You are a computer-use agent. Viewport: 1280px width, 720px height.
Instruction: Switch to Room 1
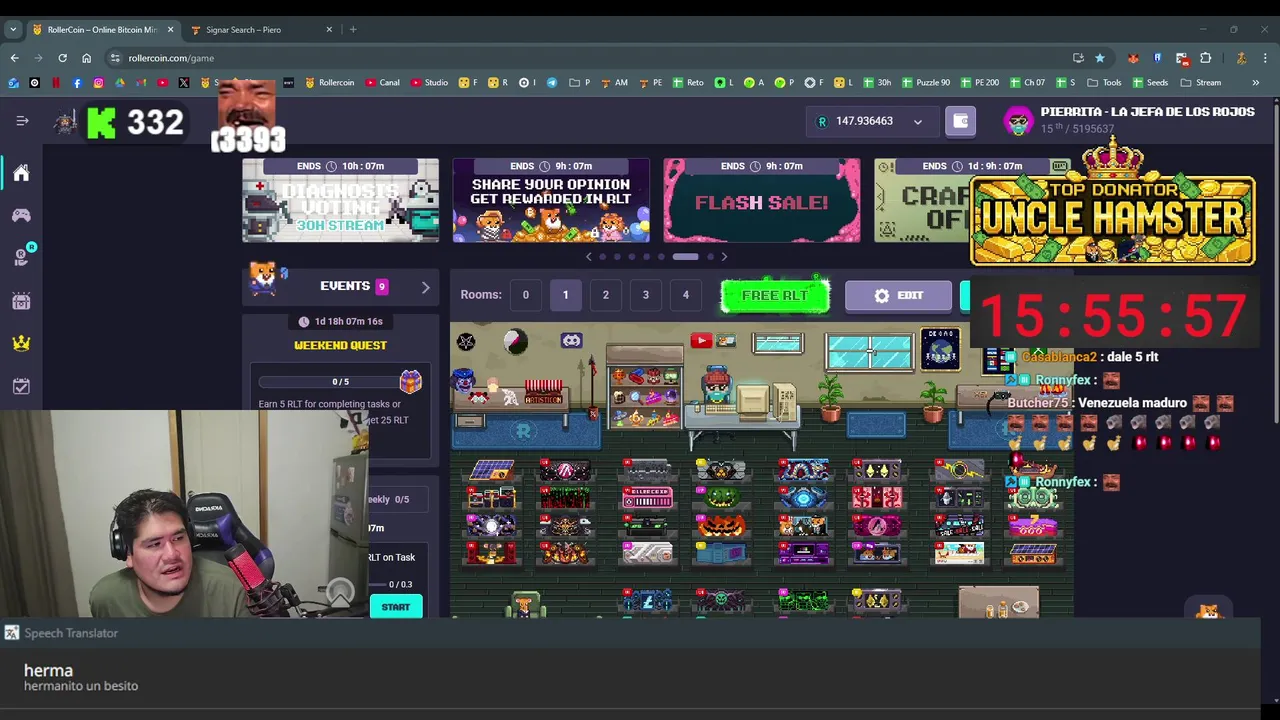(565, 295)
